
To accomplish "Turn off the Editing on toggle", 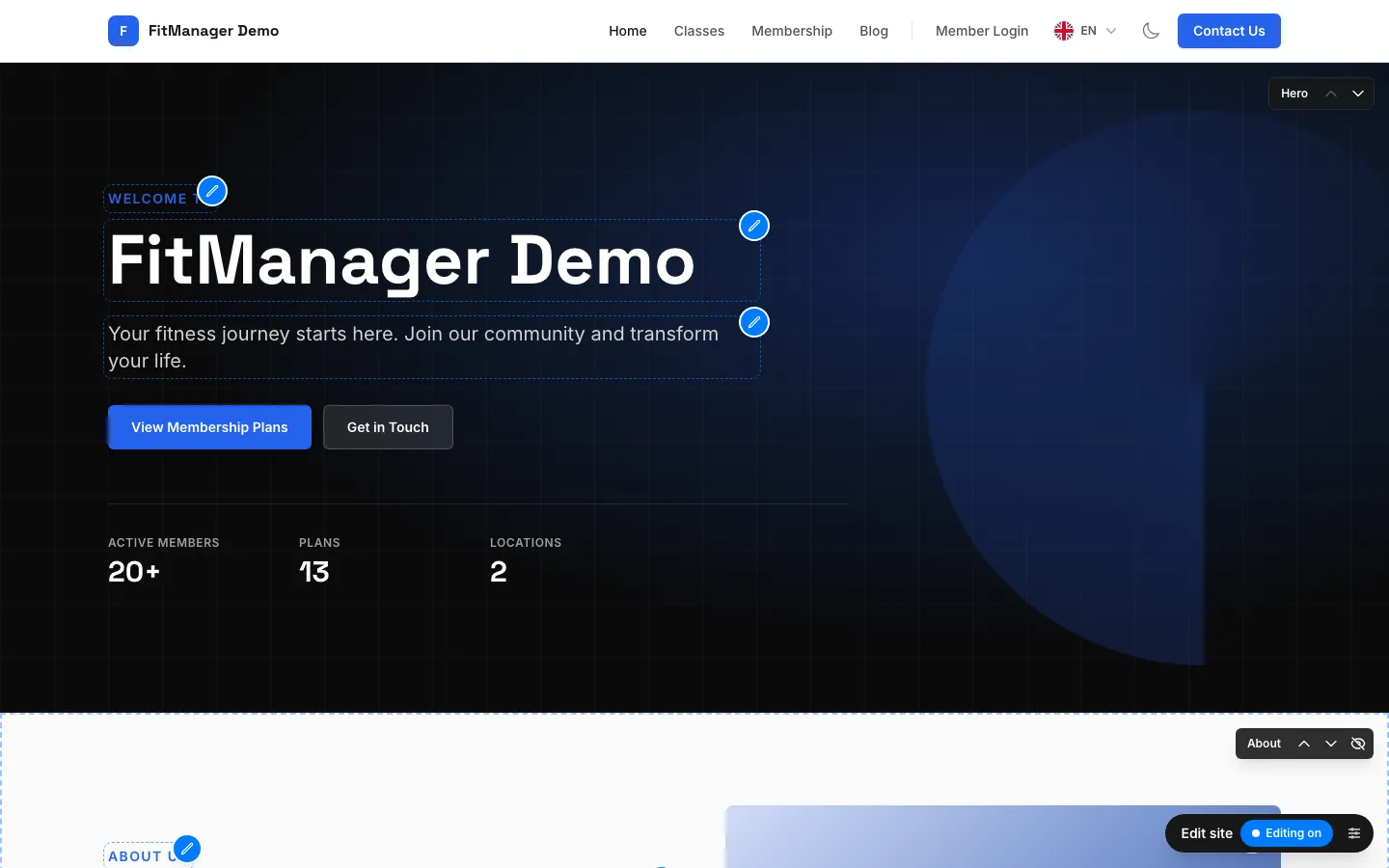I will [x=1287, y=833].
